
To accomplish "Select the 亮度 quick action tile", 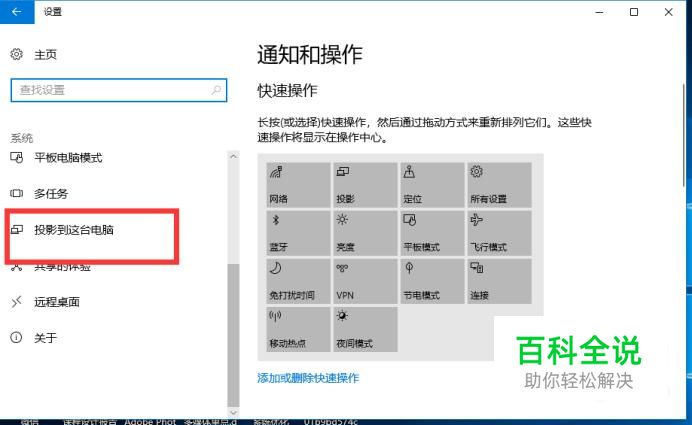I will 365,233.
